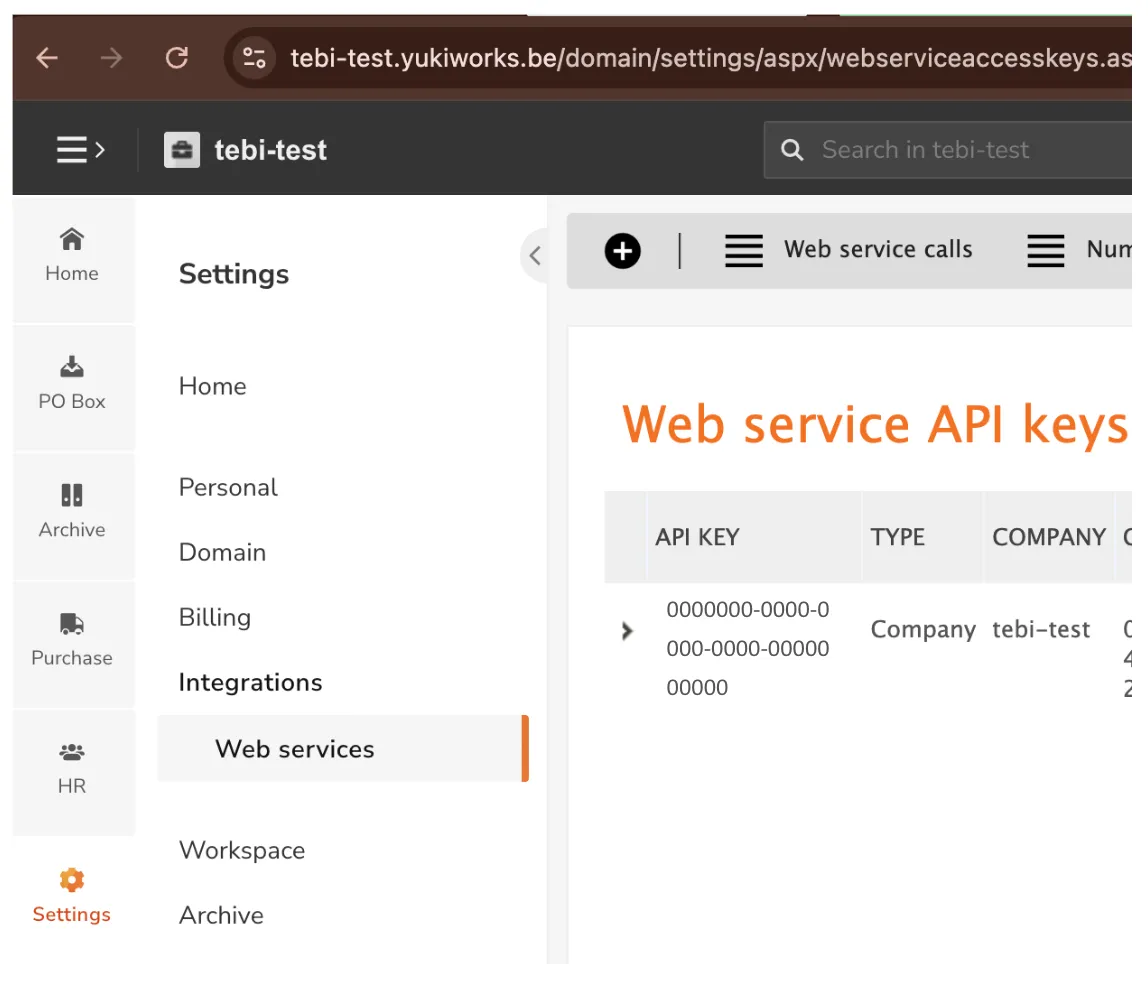This screenshot has height=1006, width=1148.
Task: Open Personal settings menu item
Action: pos(228,487)
